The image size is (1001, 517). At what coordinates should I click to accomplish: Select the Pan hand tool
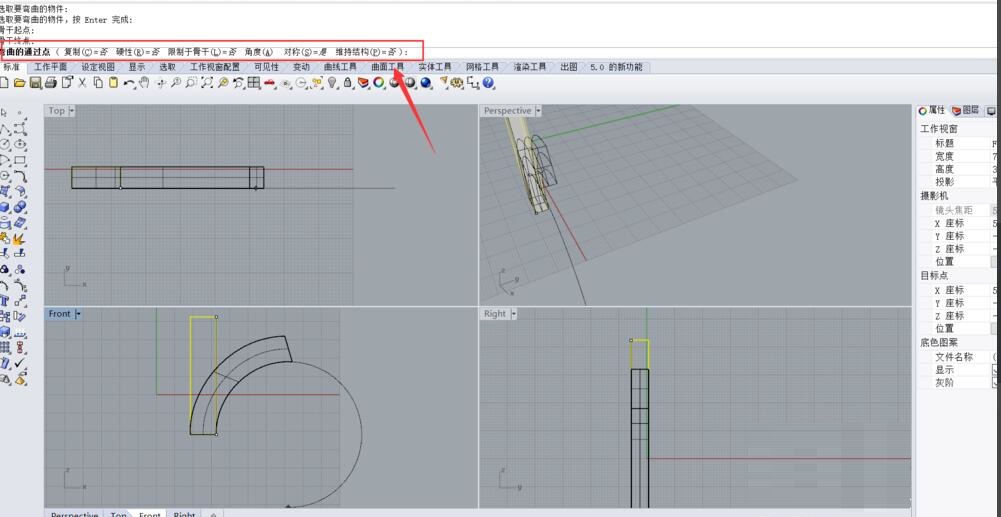[x=144, y=83]
